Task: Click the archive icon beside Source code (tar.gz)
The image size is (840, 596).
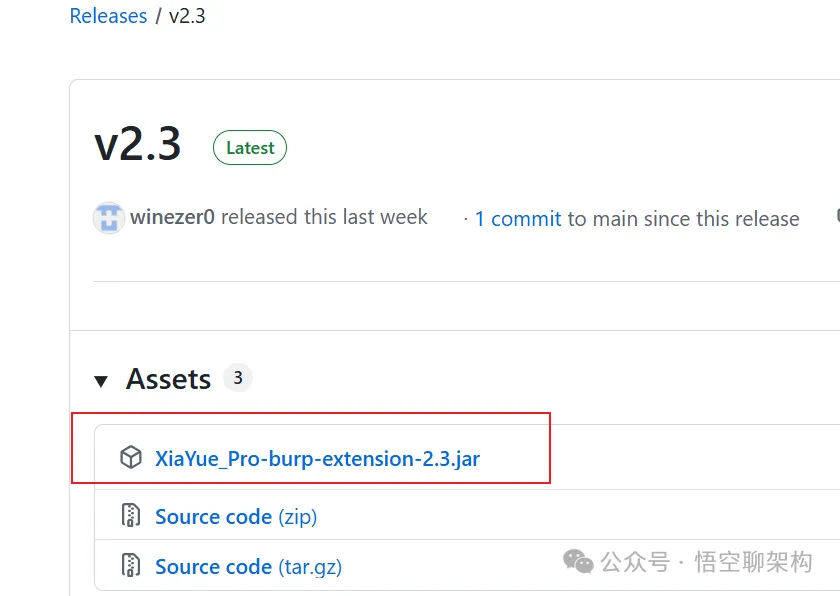Action: click(131, 566)
